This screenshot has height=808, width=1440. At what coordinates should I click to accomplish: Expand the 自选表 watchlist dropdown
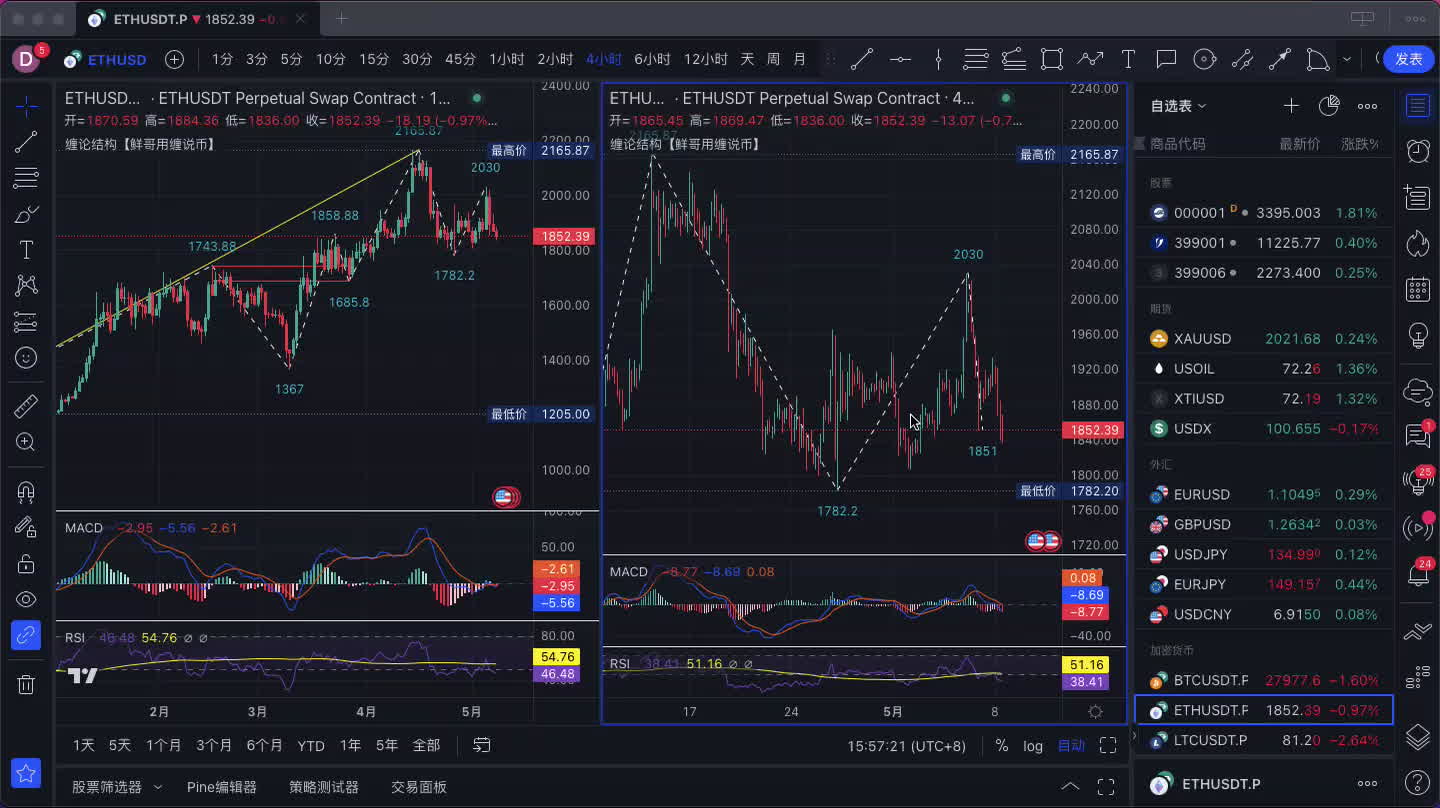click(1178, 106)
